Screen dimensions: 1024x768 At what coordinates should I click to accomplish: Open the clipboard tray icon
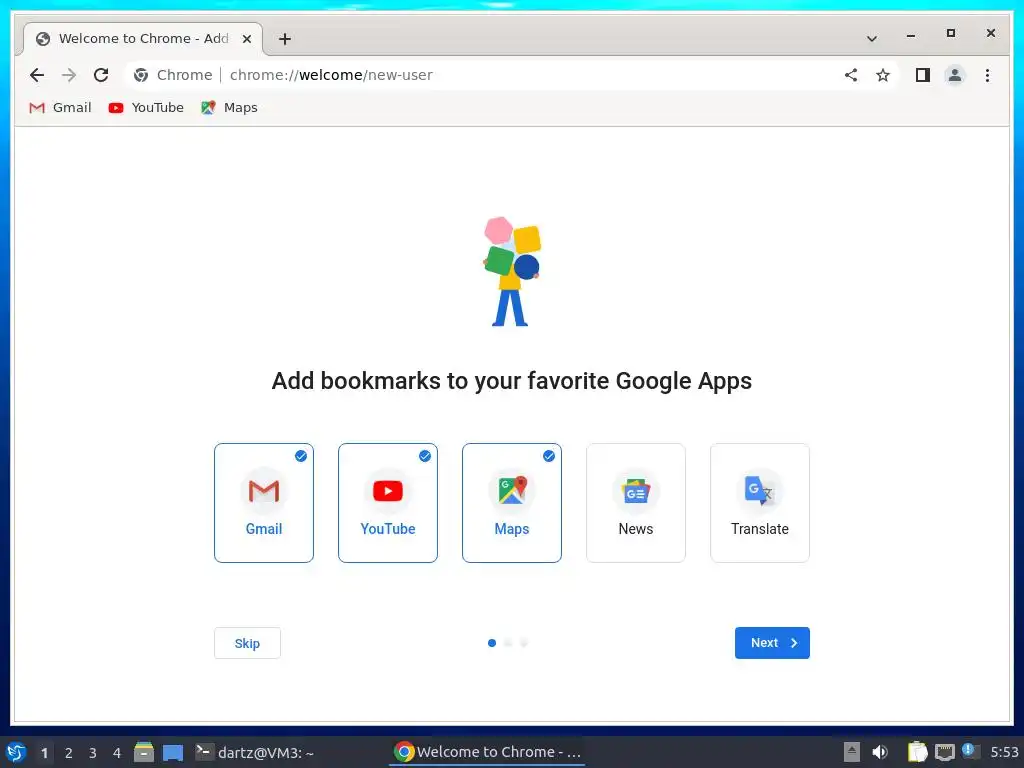pyautogui.click(x=918, y=752)
